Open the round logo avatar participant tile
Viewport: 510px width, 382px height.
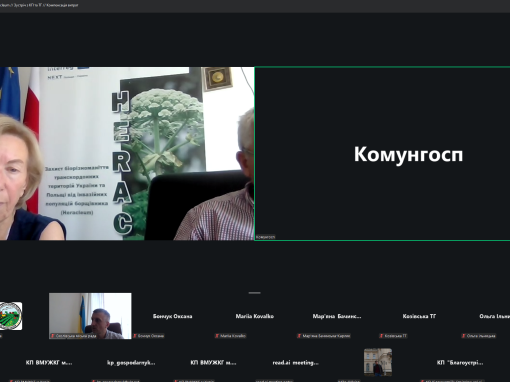(x=11, y=316)
